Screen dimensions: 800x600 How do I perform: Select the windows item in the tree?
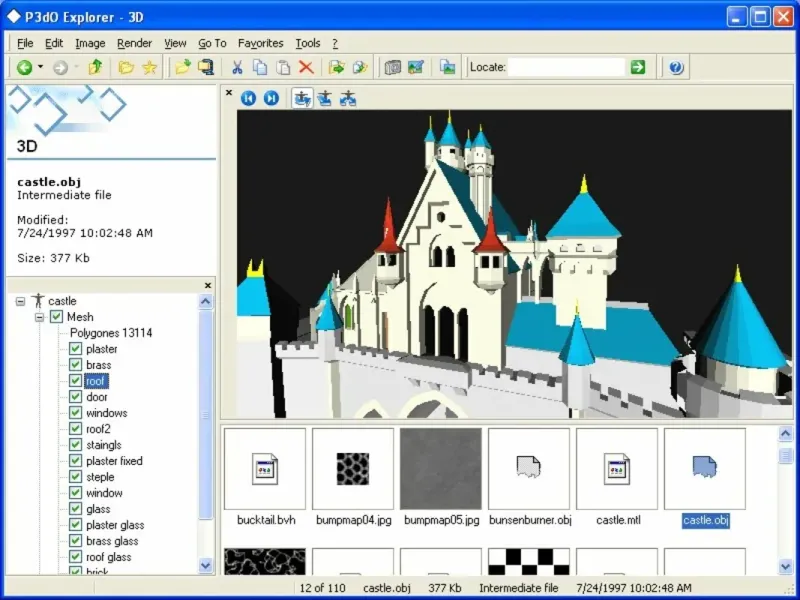click(106, 413)
